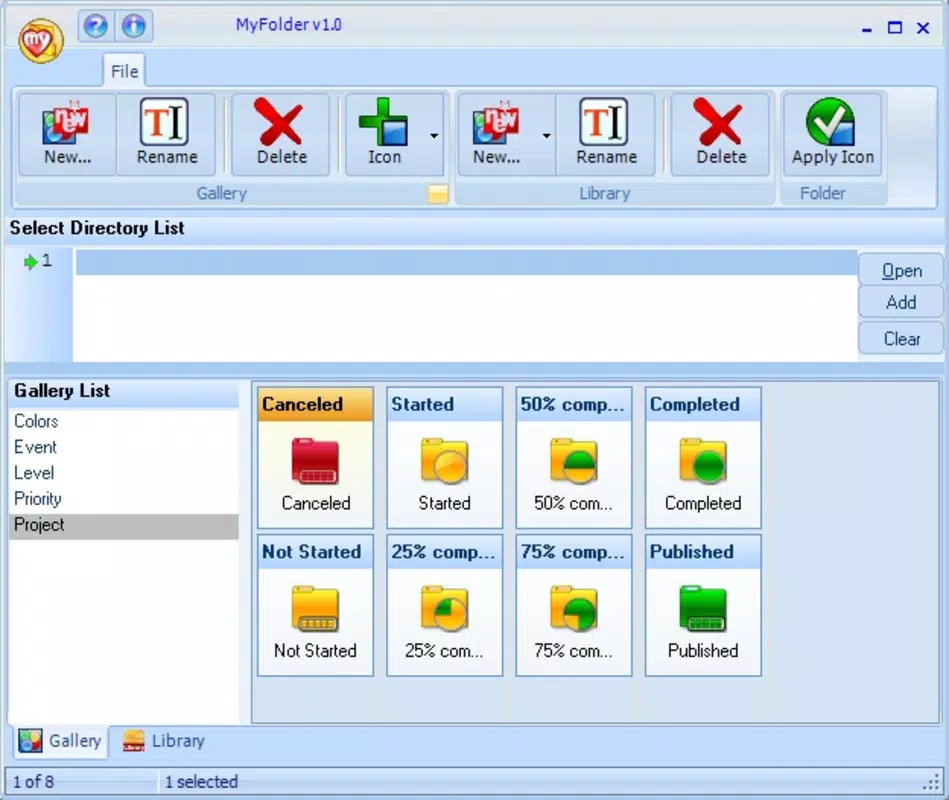This screenshot has width=949, height=800.
Task: Click the '1 of 8' status entry
Action: coord(33,782)
